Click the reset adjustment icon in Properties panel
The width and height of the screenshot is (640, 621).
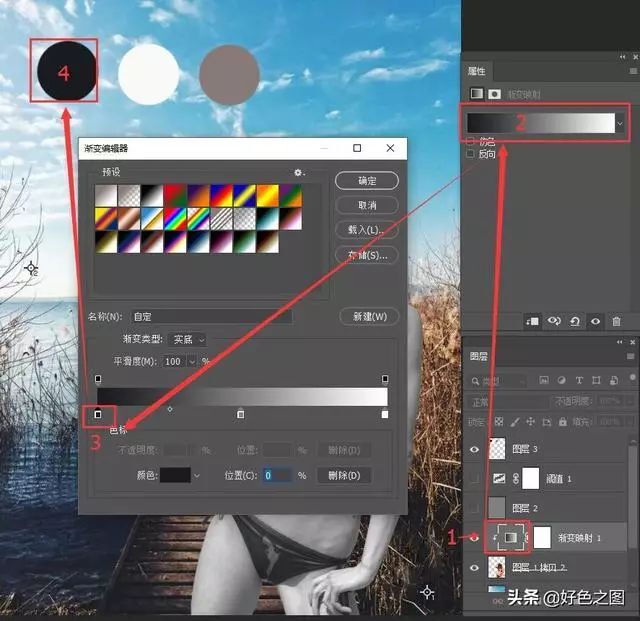click(575, 321)
